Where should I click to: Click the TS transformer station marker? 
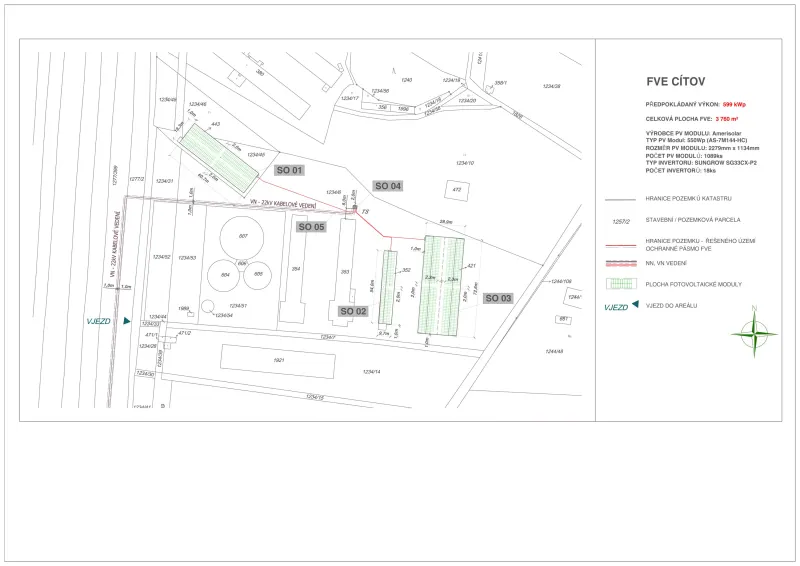[356, 208]
